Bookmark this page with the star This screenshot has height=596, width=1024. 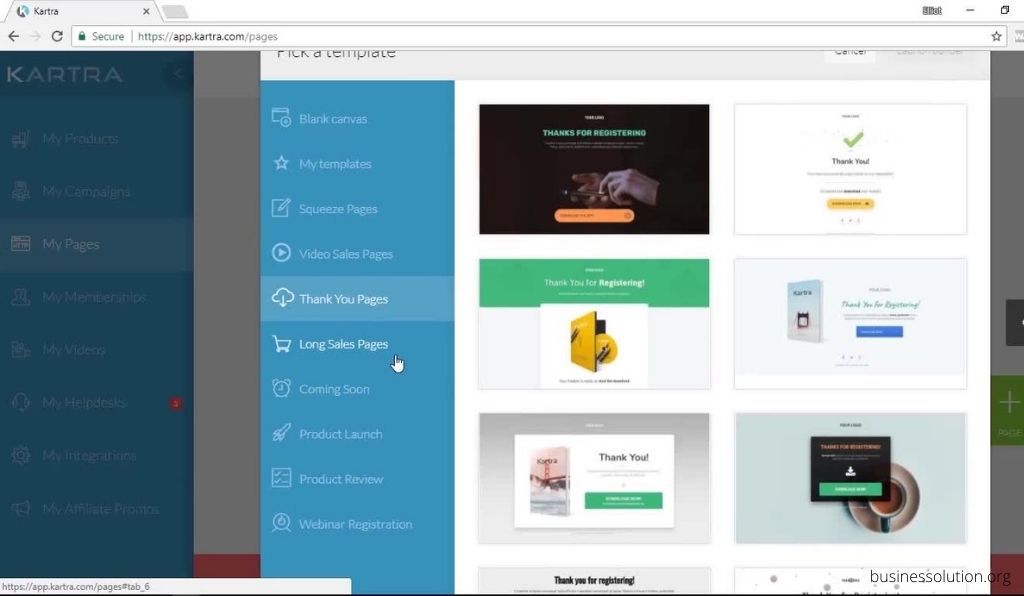996,37
